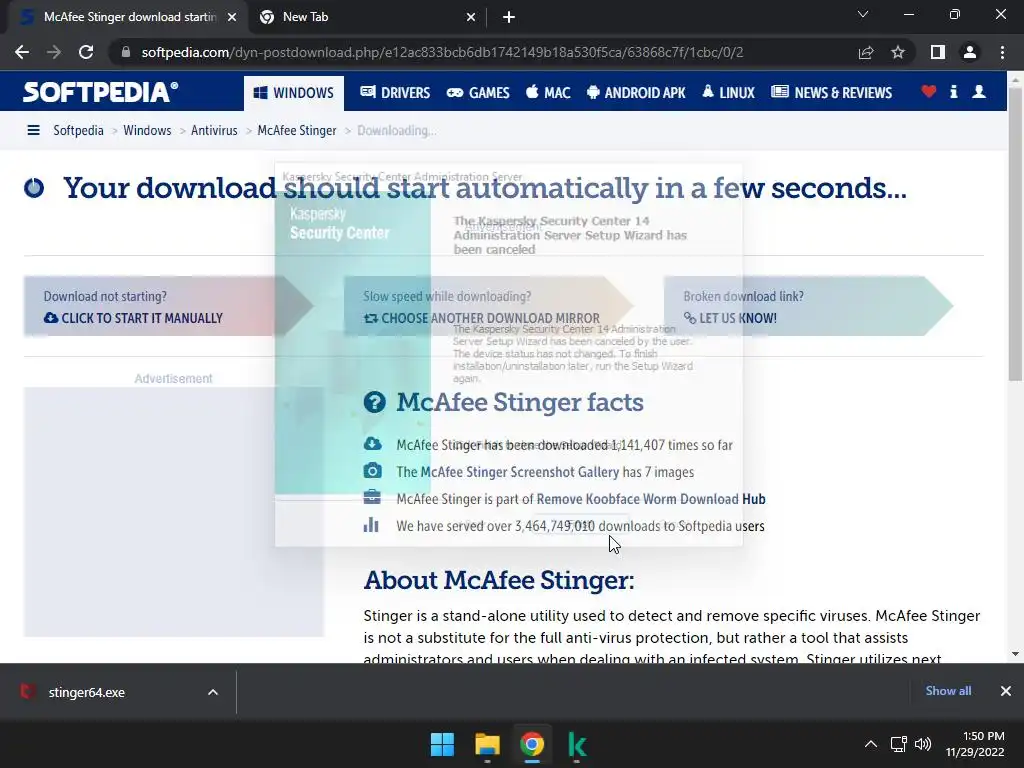1024x768 pixels.
Task: Click LET US KNOW broken link button
Action: (x=730, y=318)
